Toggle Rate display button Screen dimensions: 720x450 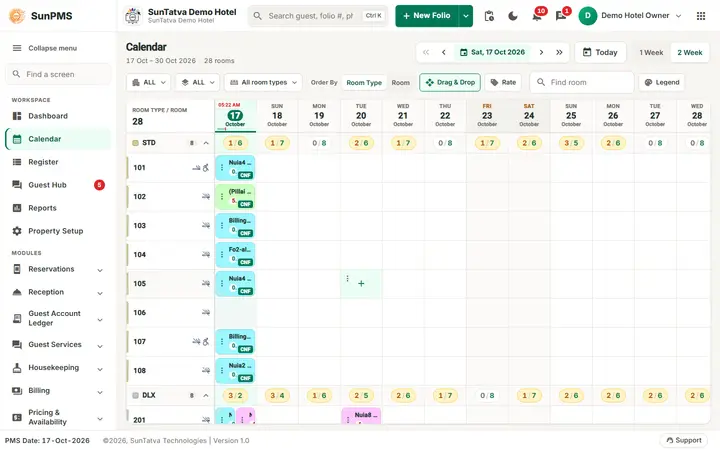[503, 83]
